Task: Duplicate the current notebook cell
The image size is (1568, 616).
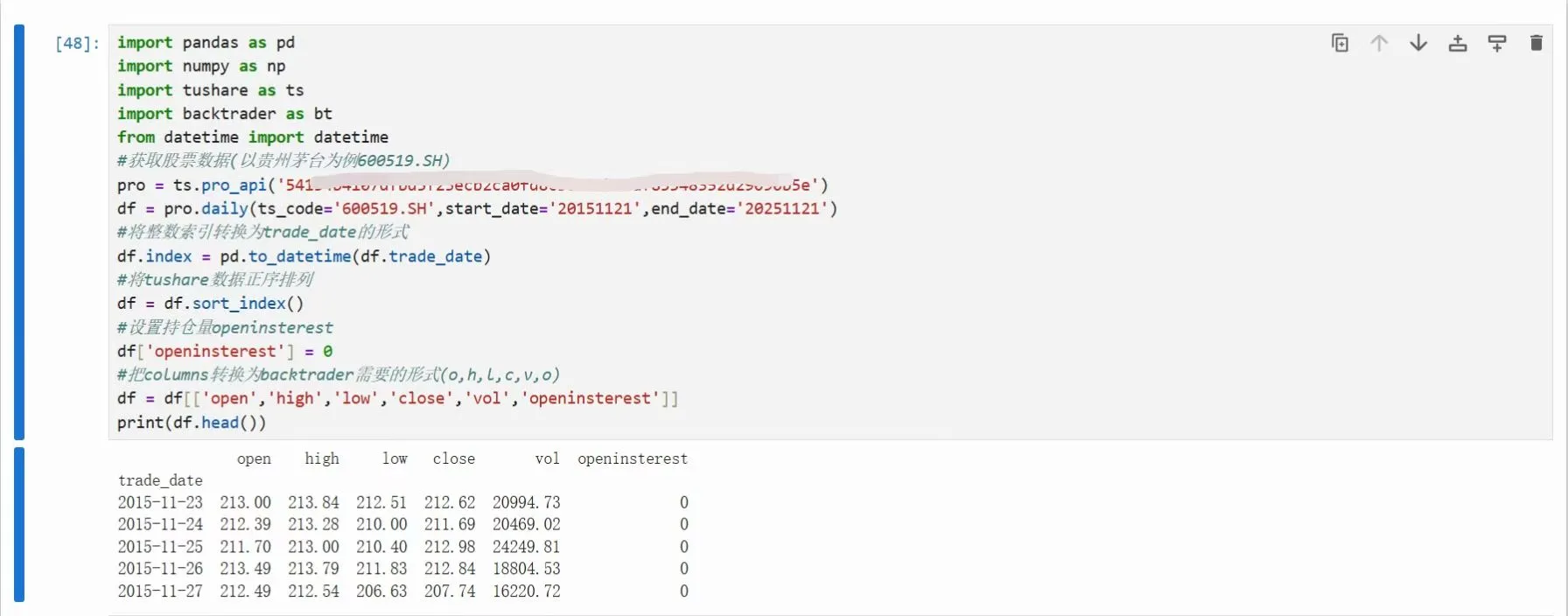Action: 1340,43
